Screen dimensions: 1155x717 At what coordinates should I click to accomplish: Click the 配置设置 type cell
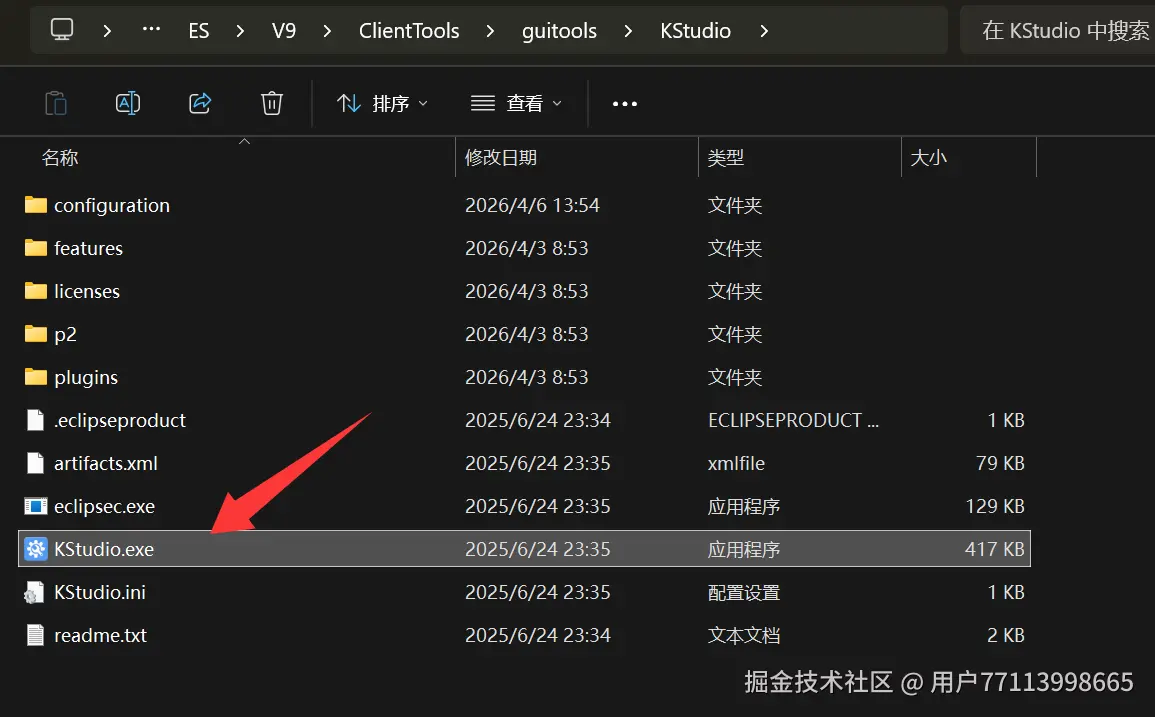tap(744, 592)
